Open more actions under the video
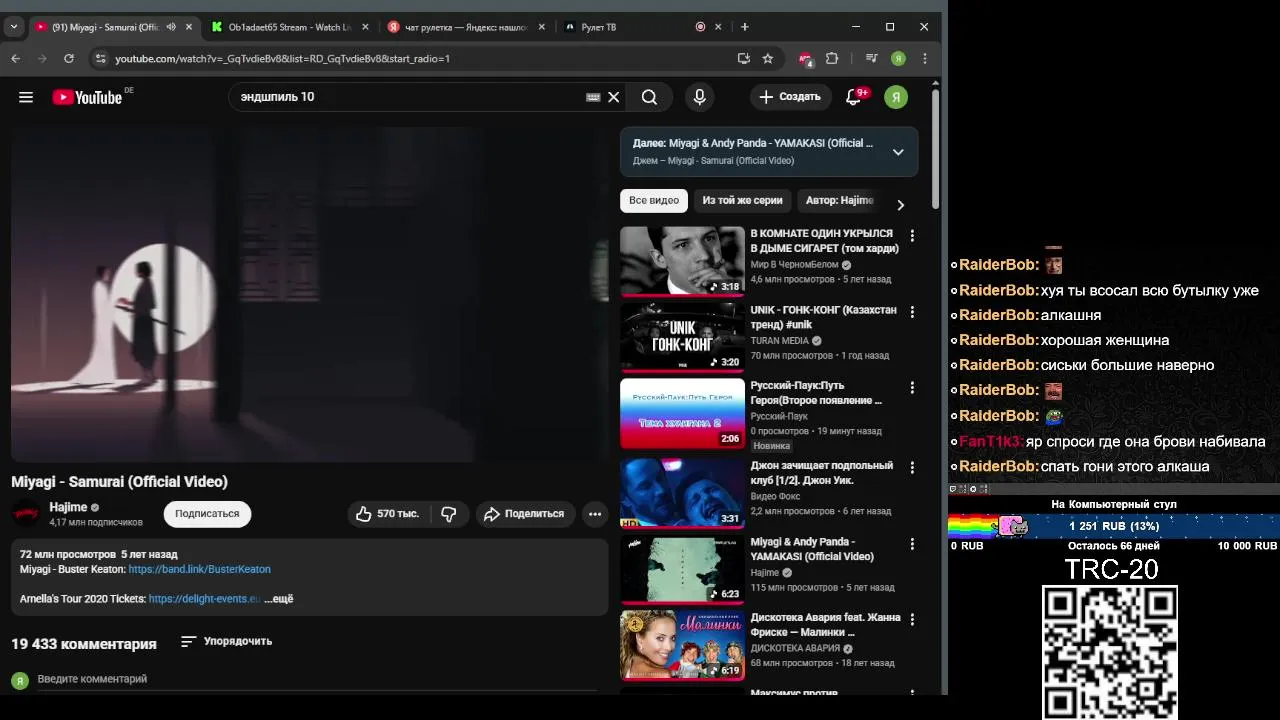1280x720 pixels. click(x=595, y=514)
